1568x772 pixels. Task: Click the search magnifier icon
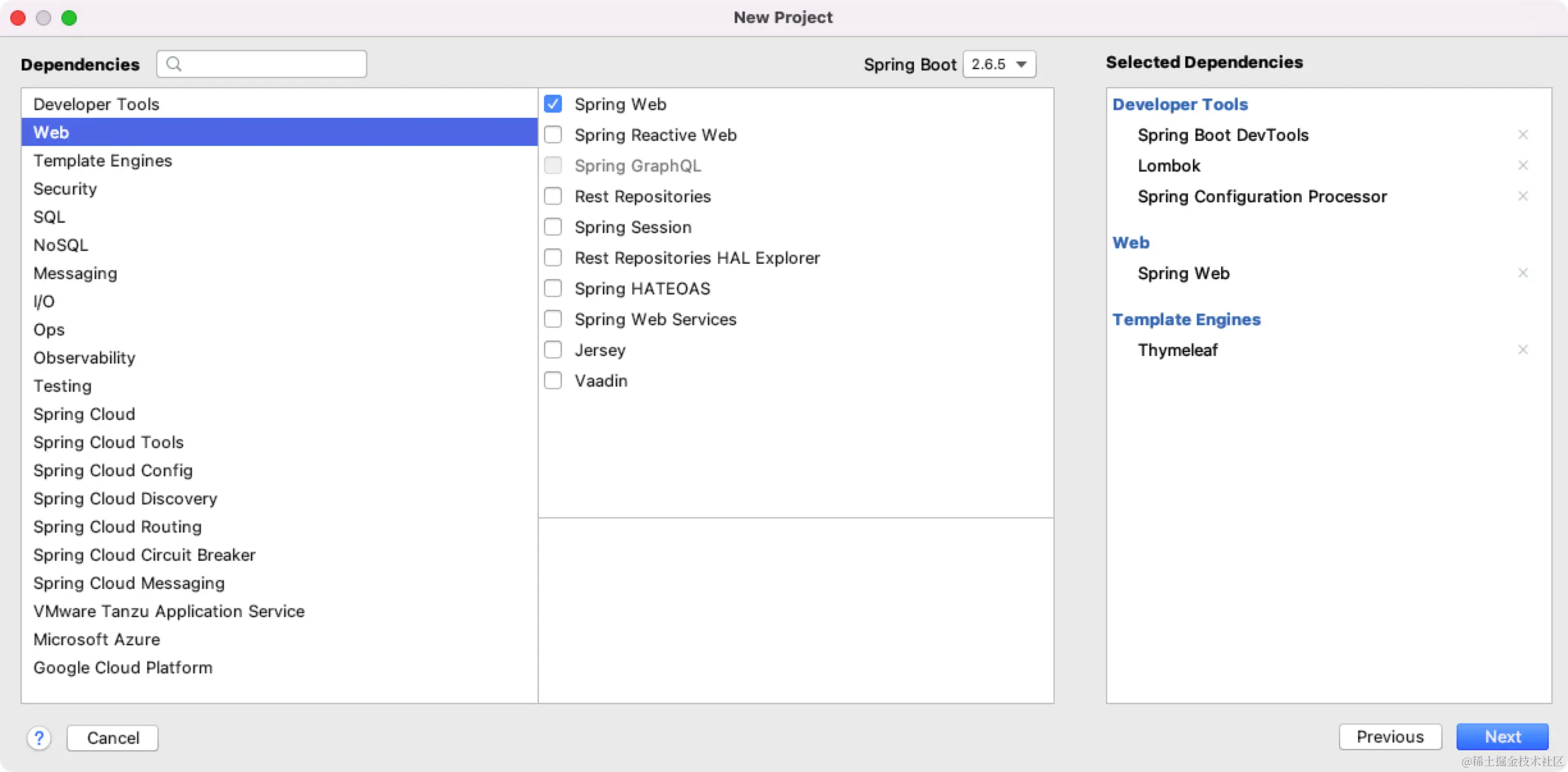point(173,64)
